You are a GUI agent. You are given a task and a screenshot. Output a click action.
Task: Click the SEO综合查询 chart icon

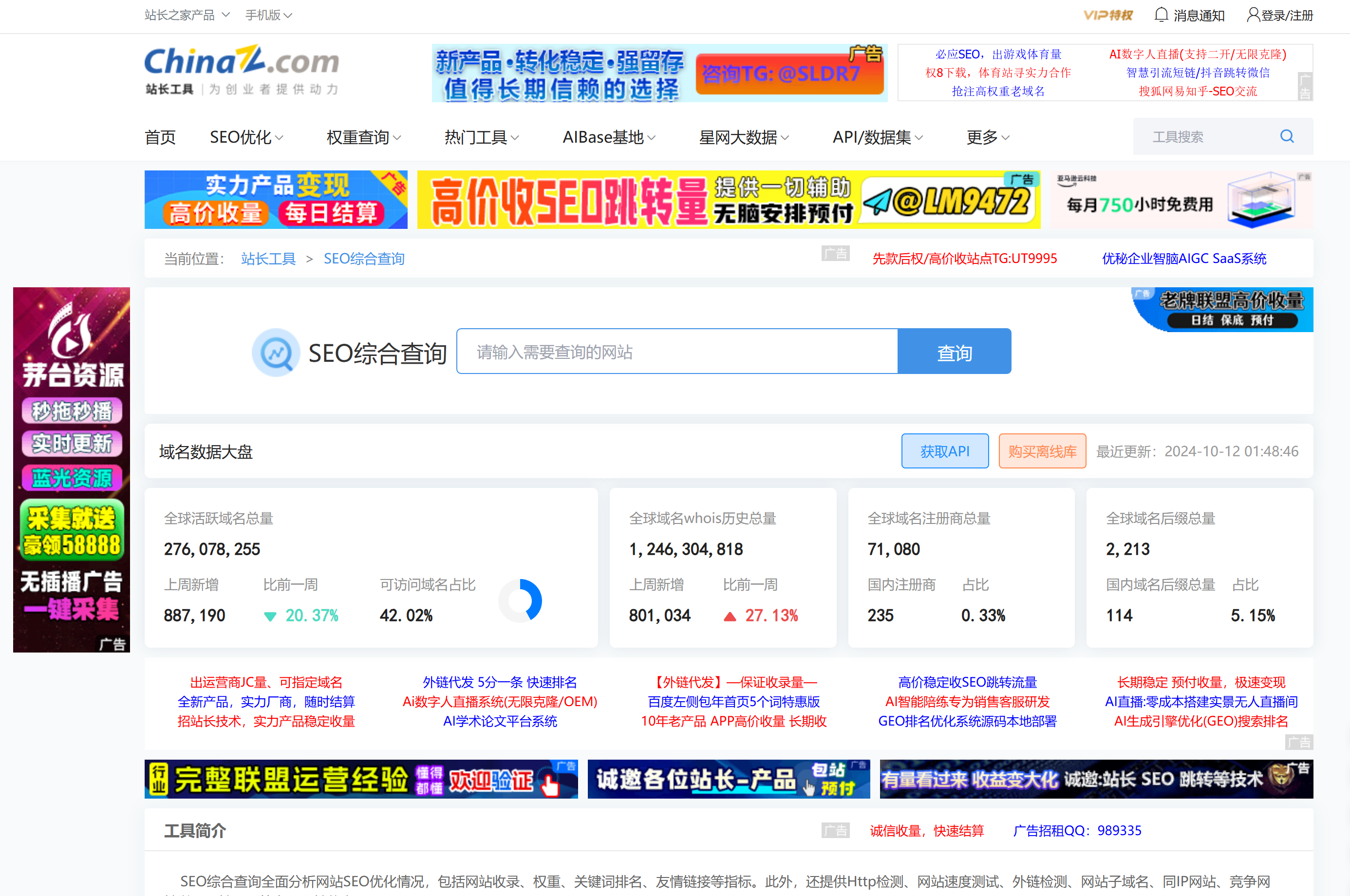(x=276, y=352)
